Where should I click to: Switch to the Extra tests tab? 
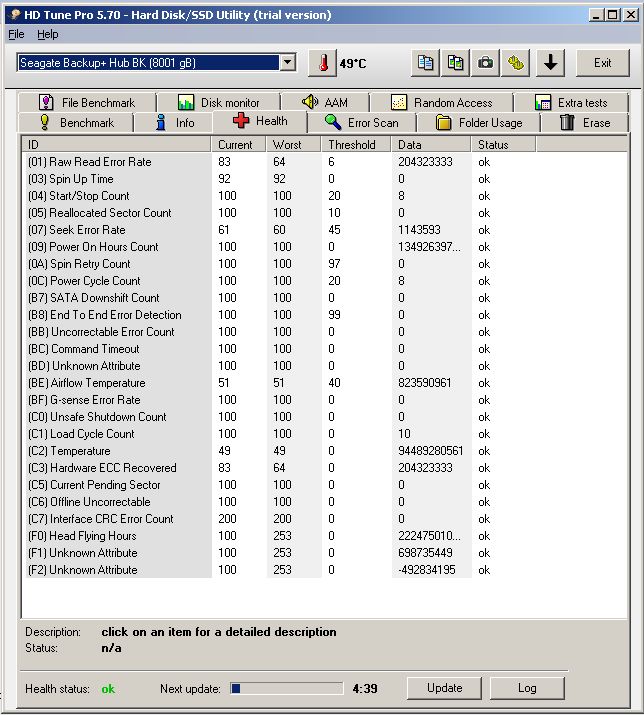[571, 103]
